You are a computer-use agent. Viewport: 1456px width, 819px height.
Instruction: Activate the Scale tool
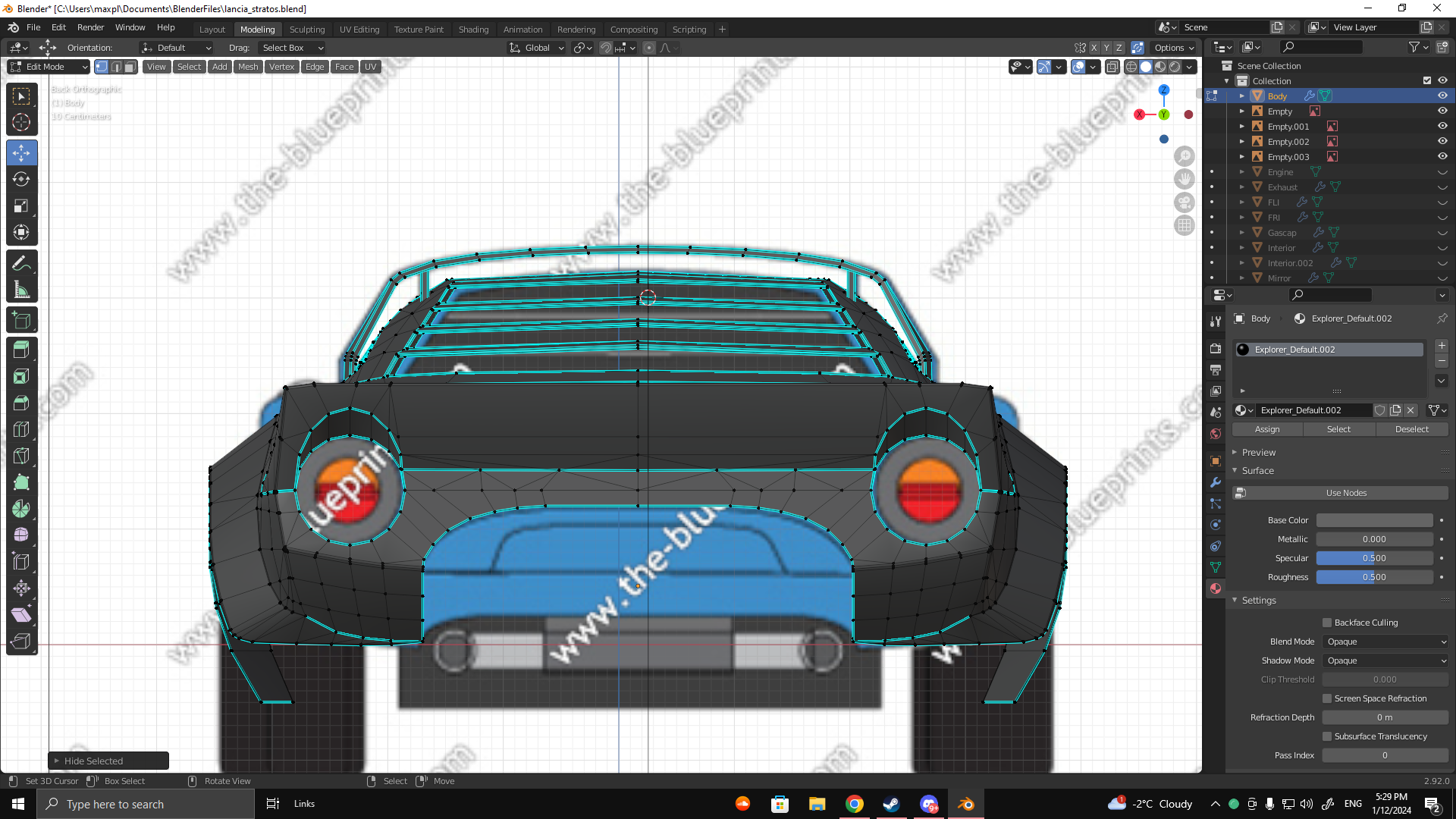(x=21, y=206)
